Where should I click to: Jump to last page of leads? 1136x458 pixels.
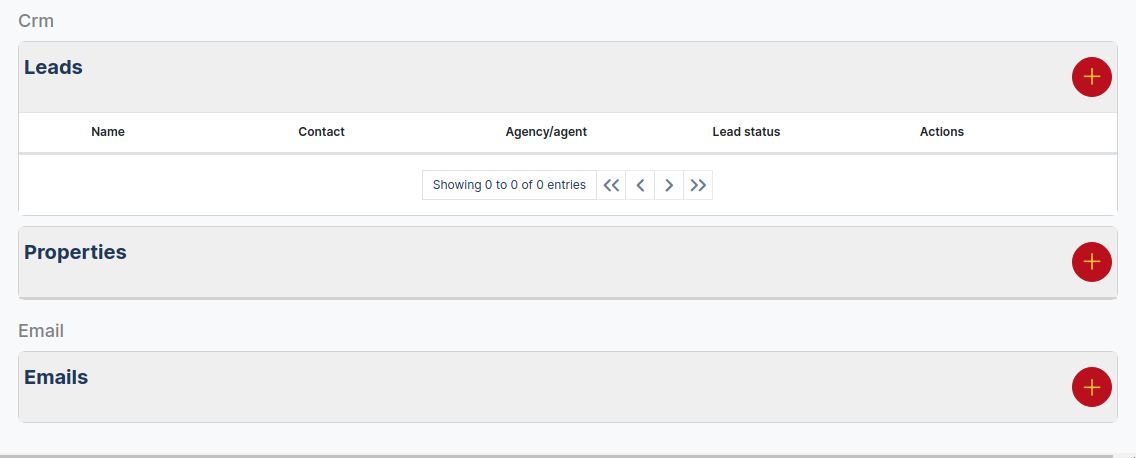(698, 185)
